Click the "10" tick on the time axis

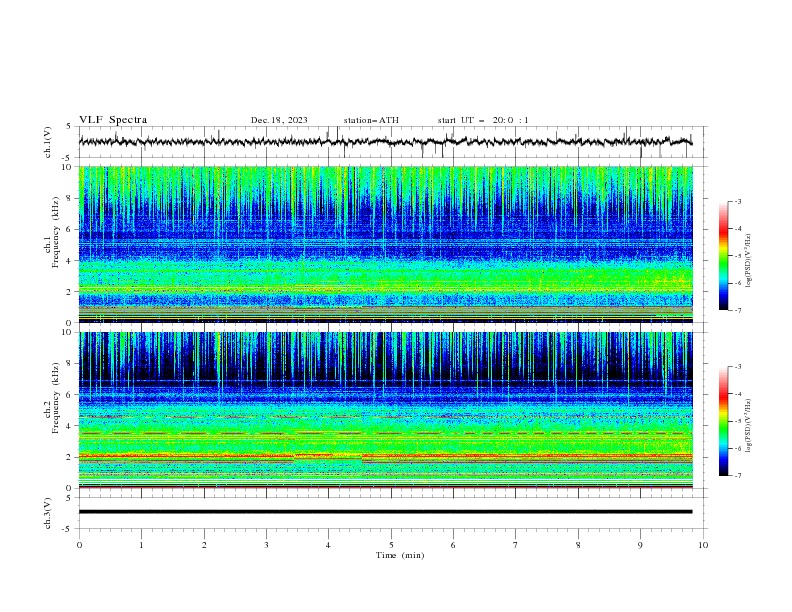click(x=703, y=545)
